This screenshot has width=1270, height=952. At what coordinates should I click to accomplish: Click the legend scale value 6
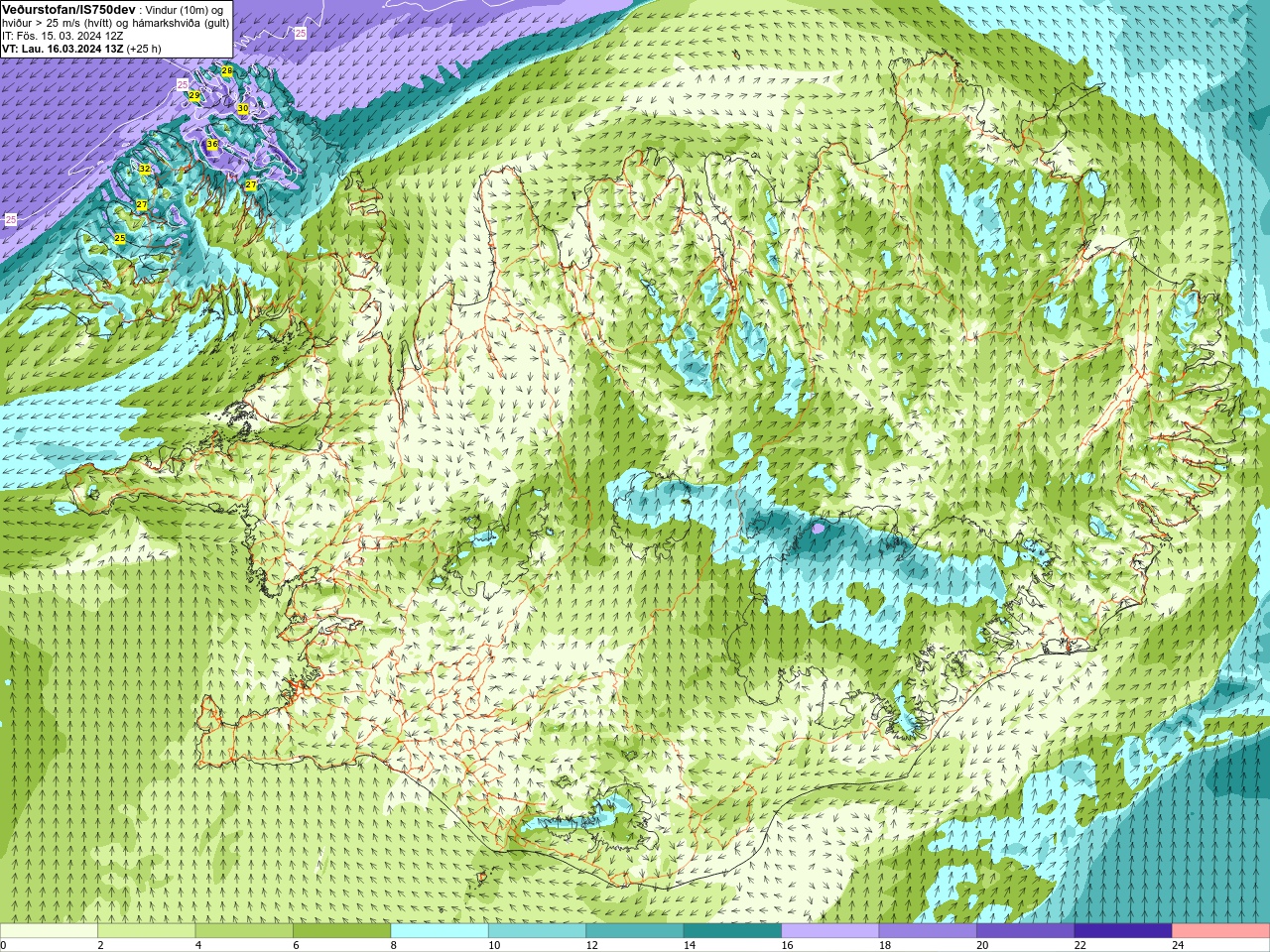296,946
